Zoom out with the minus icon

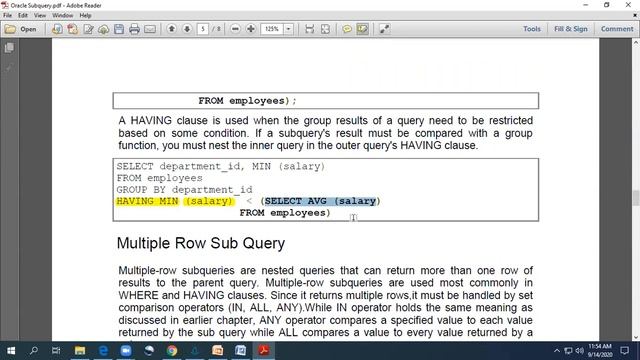pos(235,29)
